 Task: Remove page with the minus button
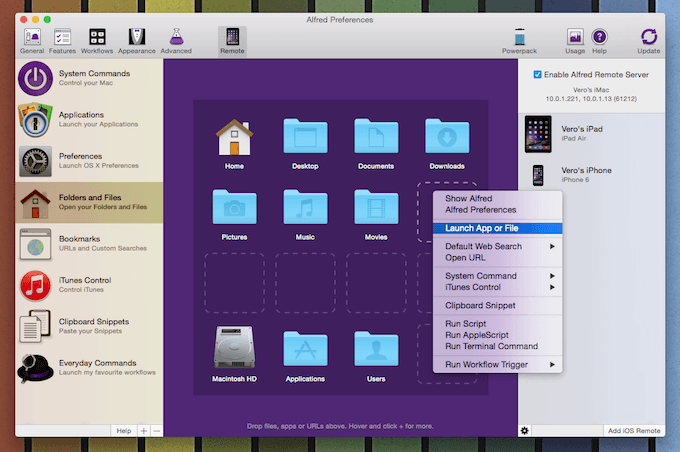click(x=157, y=431)
